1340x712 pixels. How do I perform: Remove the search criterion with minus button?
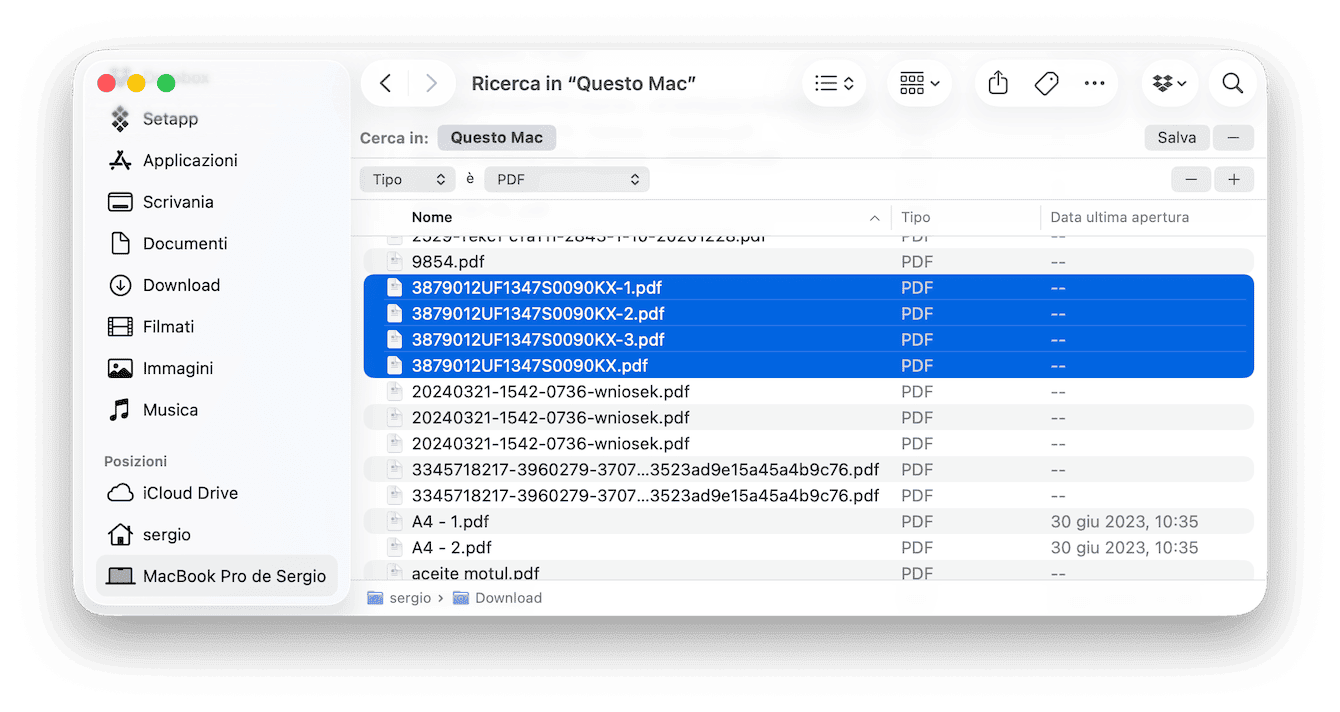[1191, 180]
